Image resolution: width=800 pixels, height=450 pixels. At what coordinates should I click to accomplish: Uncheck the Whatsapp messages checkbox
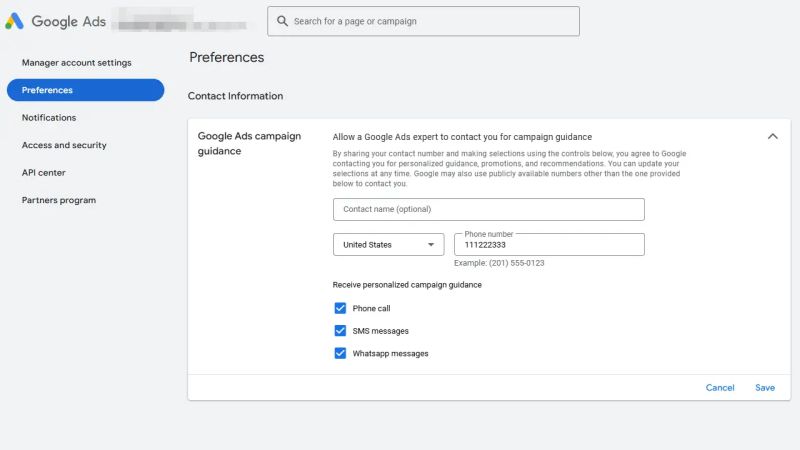pyautogui.click(x=340, y=353)
